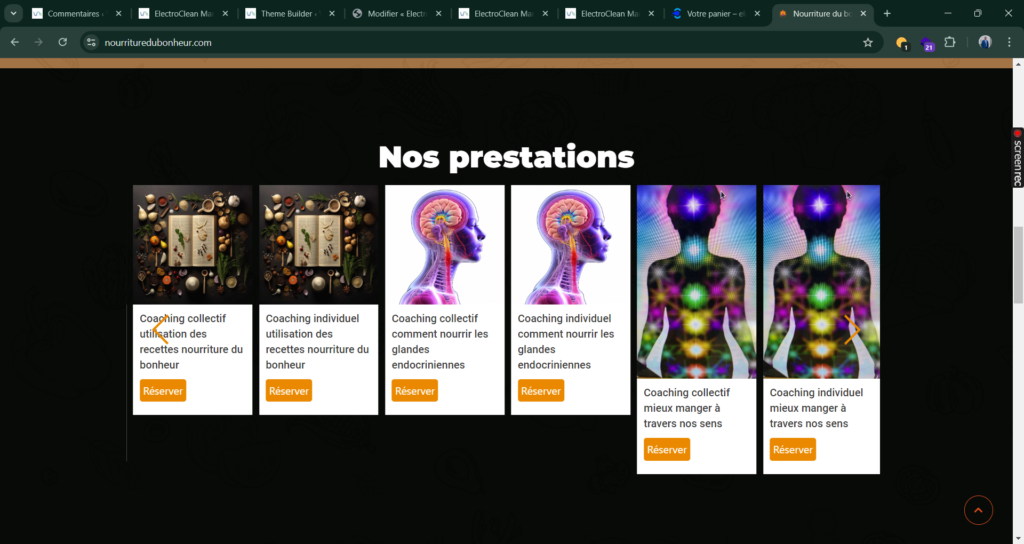Screen dimensions: 1024x544
Task: Open the Chrome profile avatar
Action: pos(985,42)
